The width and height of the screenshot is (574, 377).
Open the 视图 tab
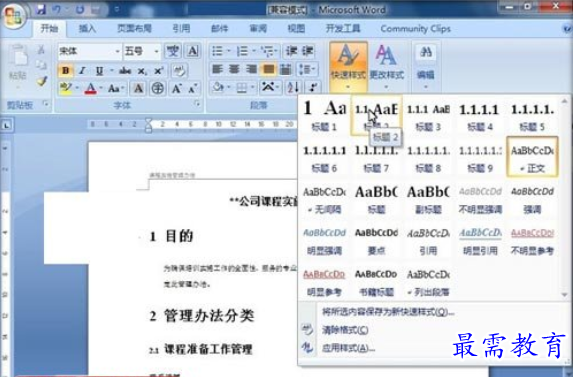pyautogui.click(x=296, y=29)
